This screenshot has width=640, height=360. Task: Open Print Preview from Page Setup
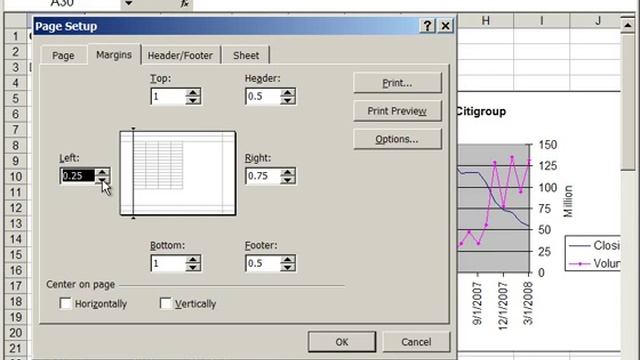(x=397, y=111)
